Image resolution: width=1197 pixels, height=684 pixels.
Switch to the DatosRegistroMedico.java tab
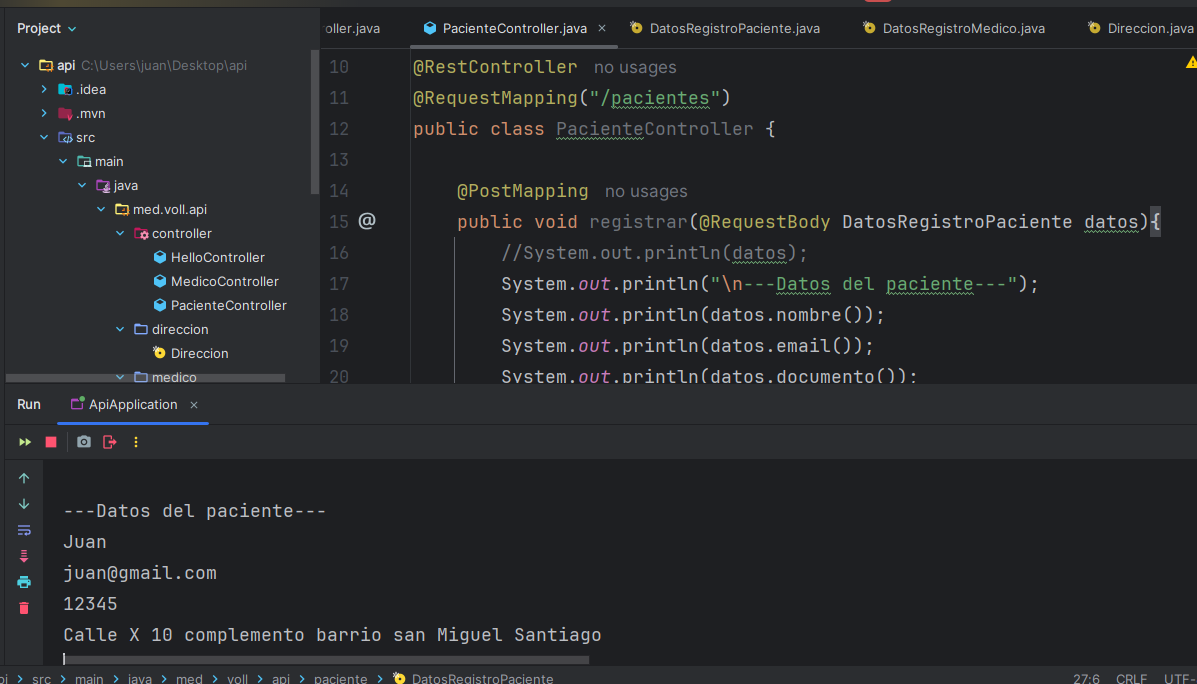click(x=954, y=28)
